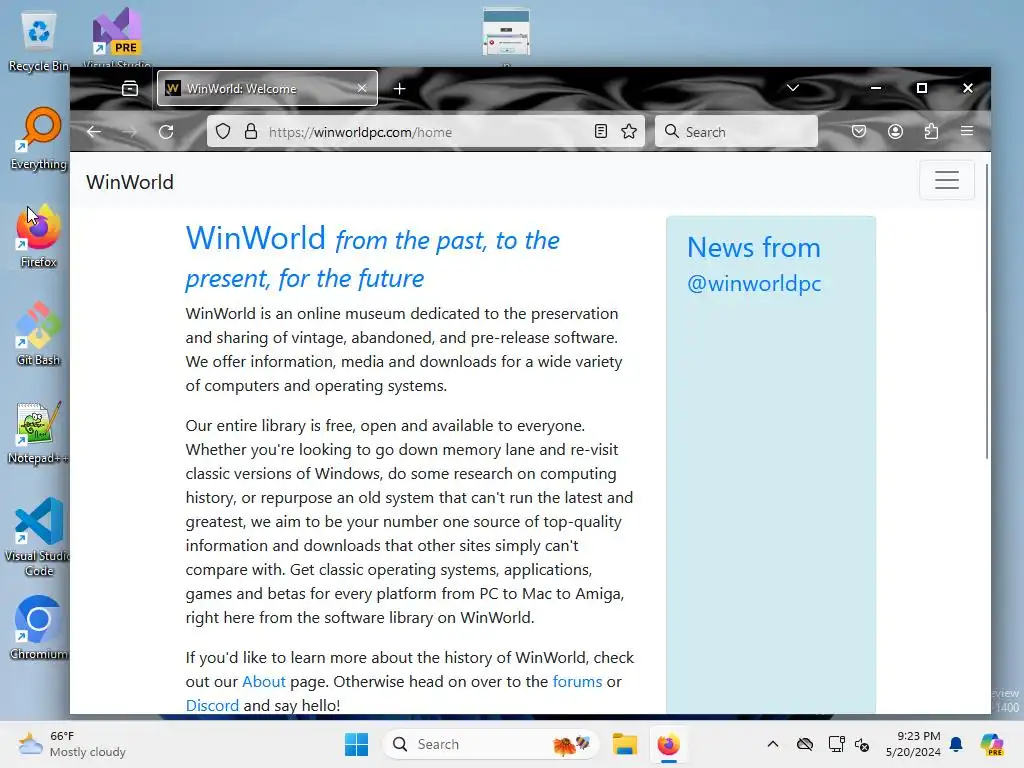Visit the forums link
The width and height of the screenshot is (1024, 768).
pos(577,682)
